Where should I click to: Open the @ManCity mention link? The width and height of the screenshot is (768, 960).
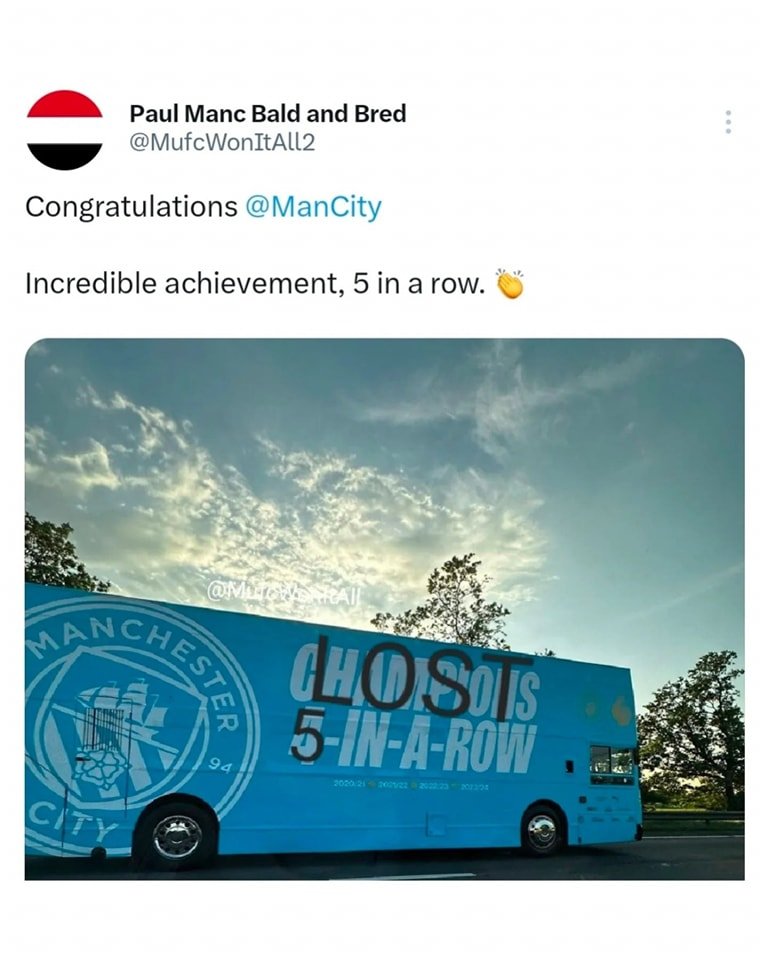click(x=313, y=207)
